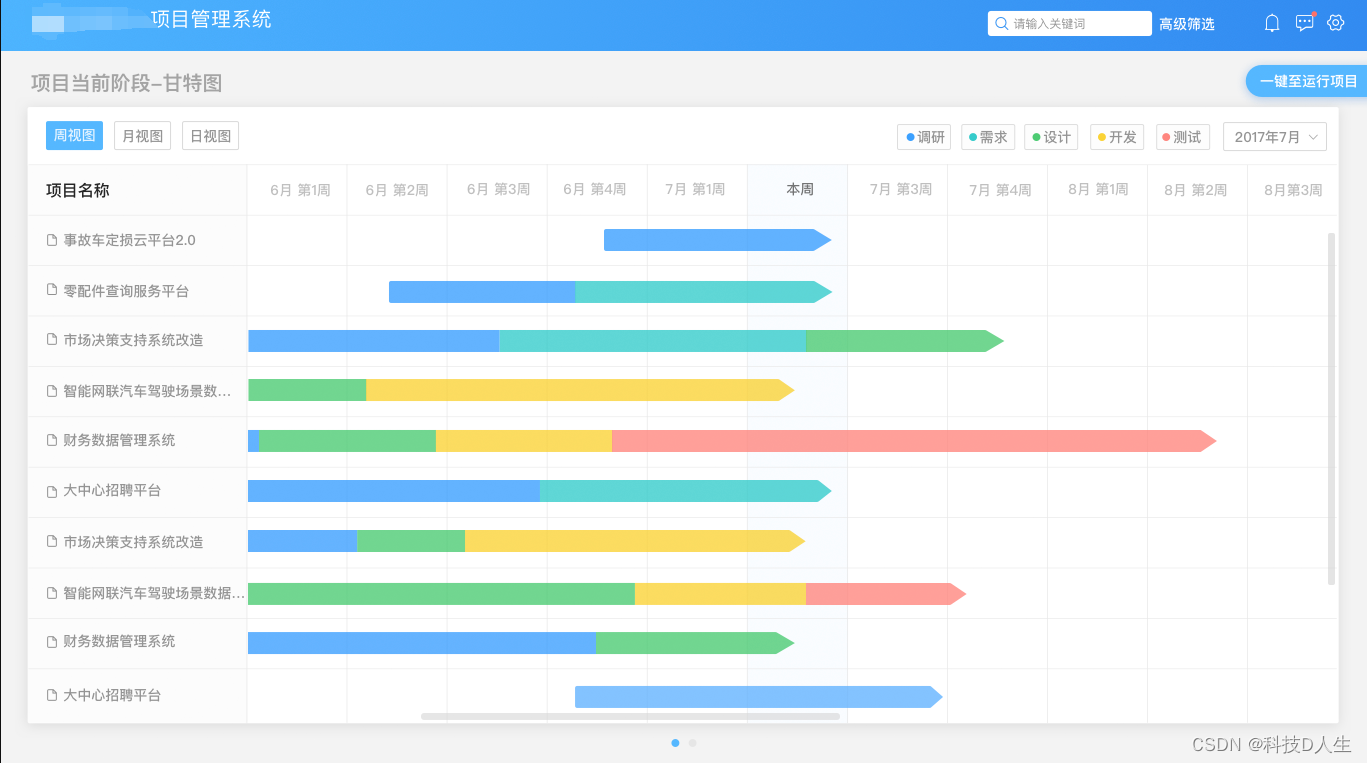Click file icon beside 事故车定损云平台2.0
Image resolution: width=1367 pixels, height=763 pixels.
point(52,240)
